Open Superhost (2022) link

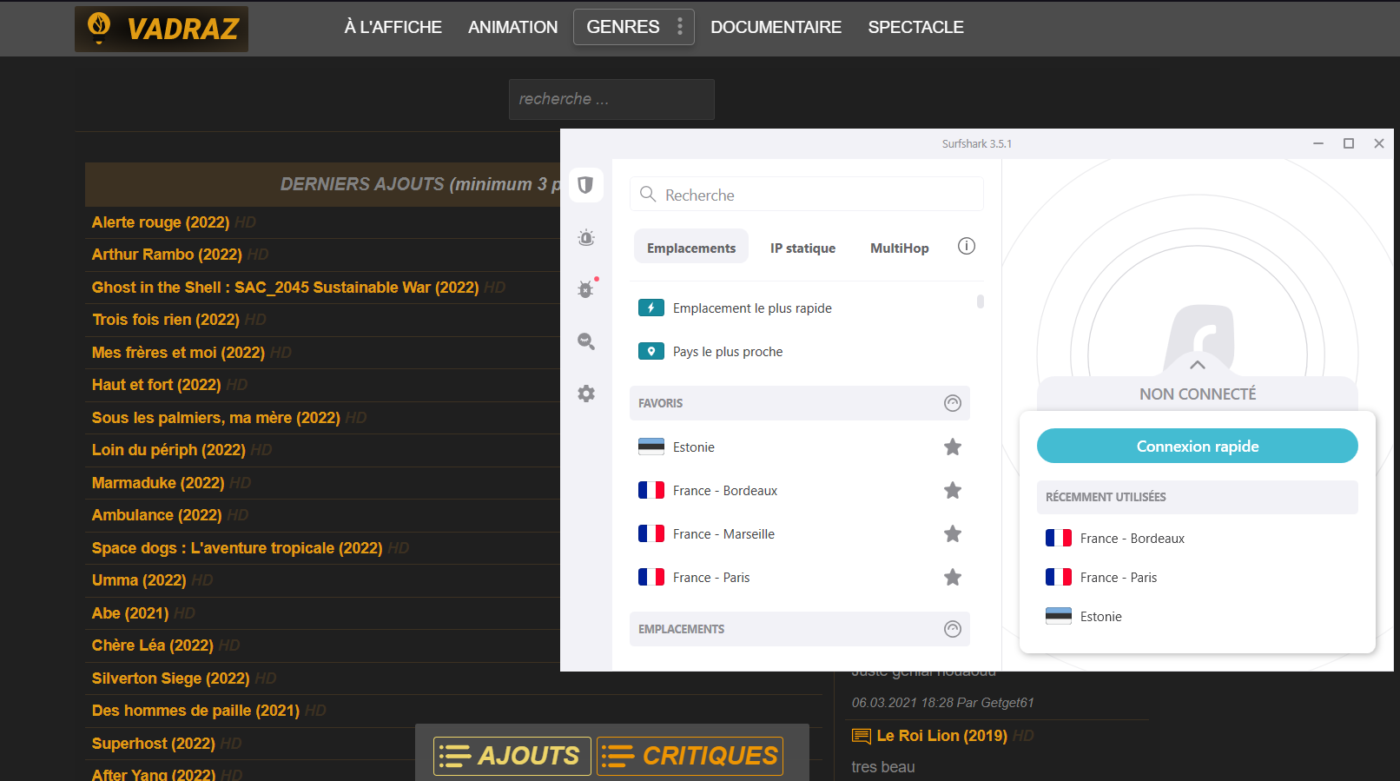coord(153,743)
